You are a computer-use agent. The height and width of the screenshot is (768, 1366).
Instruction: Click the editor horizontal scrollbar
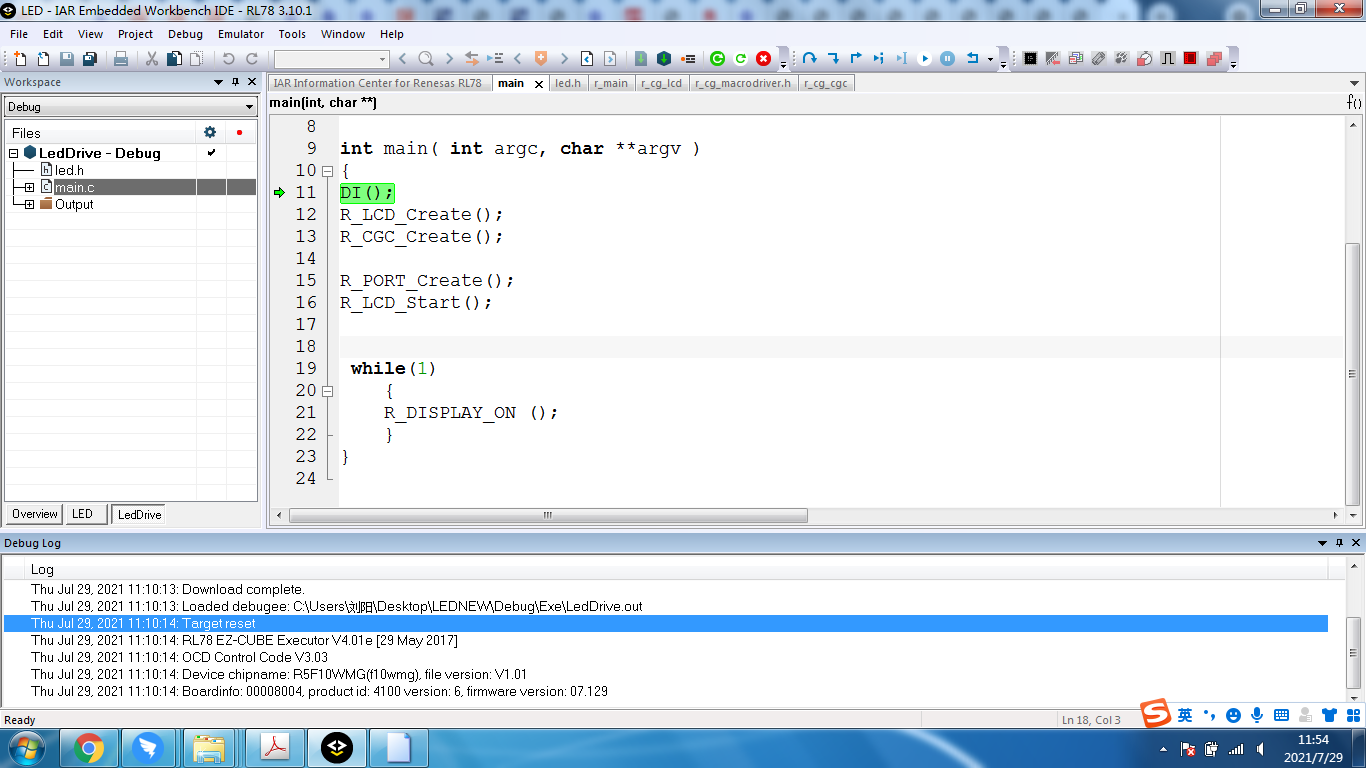pos(548,515)
